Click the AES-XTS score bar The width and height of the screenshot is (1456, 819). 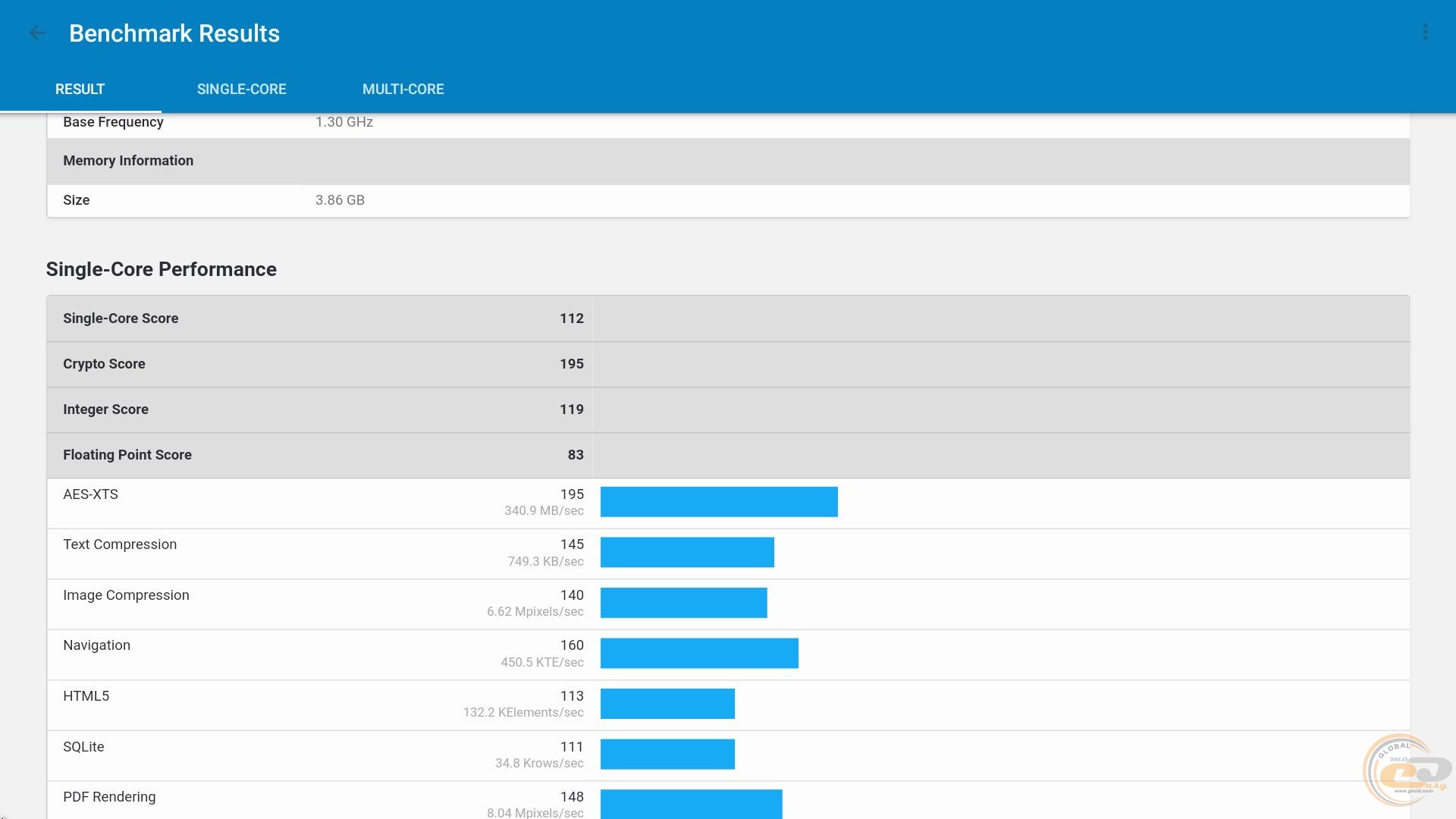(718, 502)
